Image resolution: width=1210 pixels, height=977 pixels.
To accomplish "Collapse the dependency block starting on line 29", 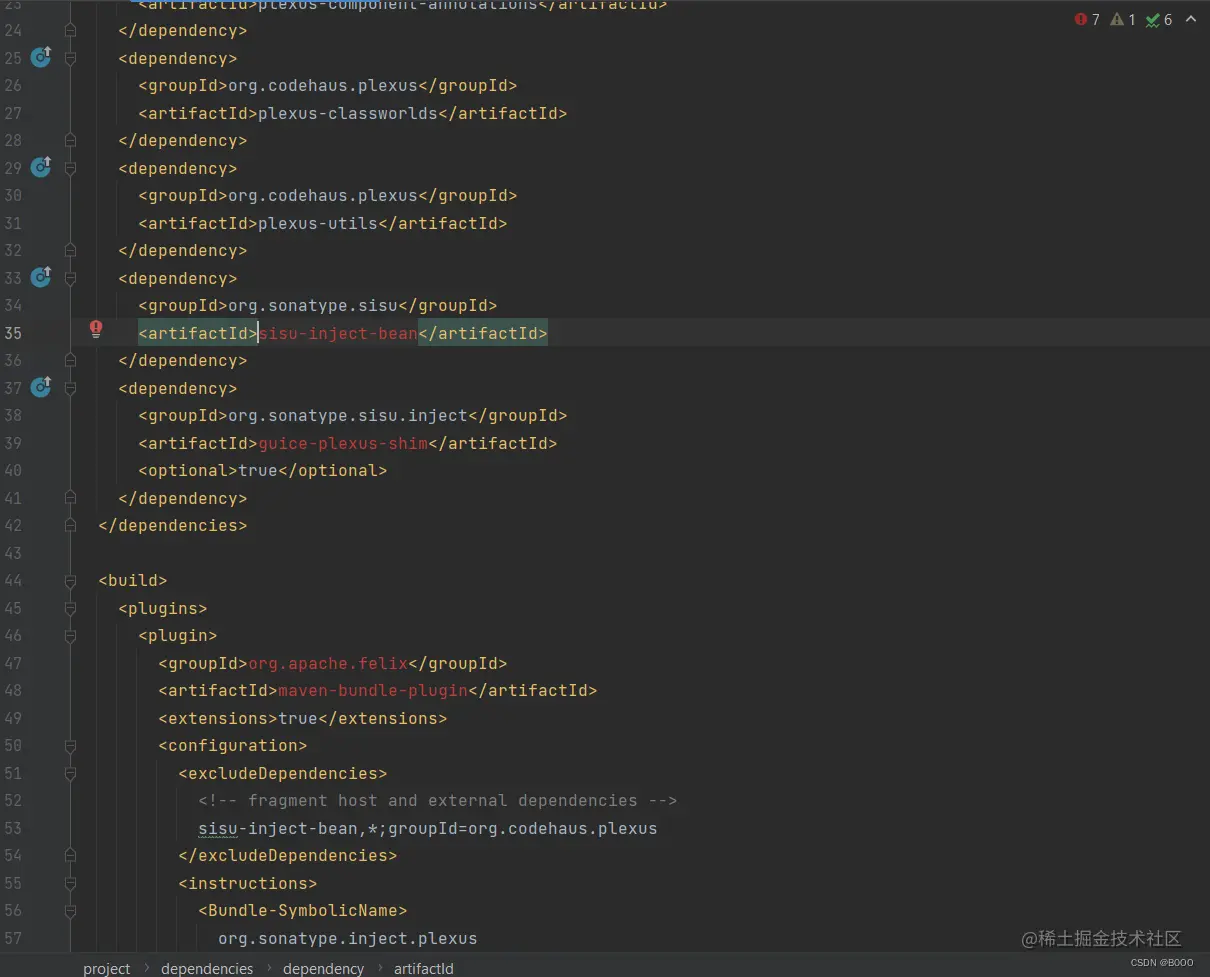I will 70,168.
